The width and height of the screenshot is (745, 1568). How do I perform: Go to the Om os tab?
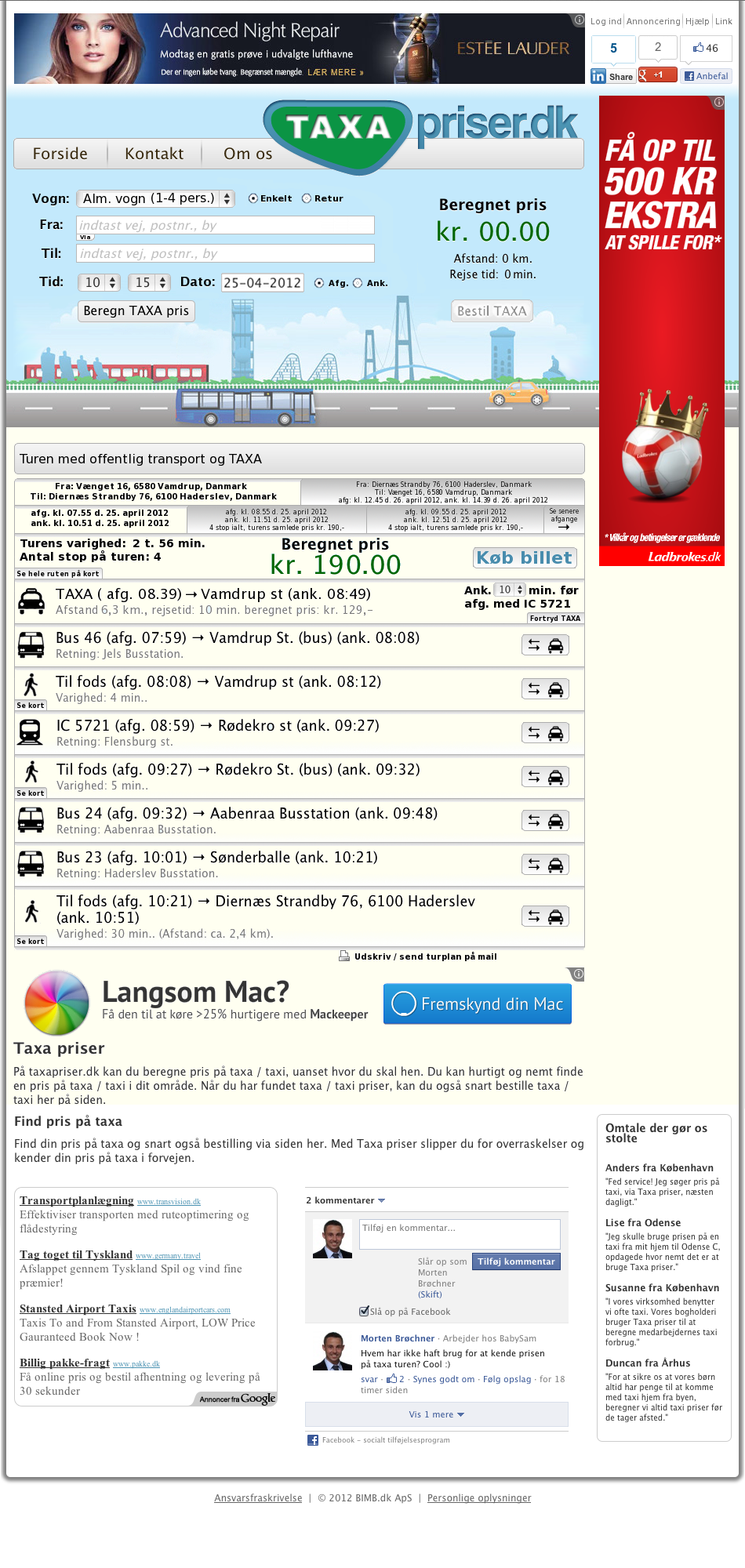[x=248, y=154]
